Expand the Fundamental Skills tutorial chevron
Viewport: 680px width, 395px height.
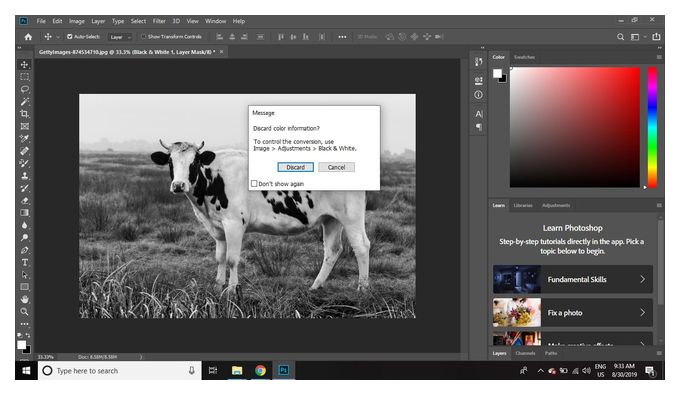(x=643, y=279)
